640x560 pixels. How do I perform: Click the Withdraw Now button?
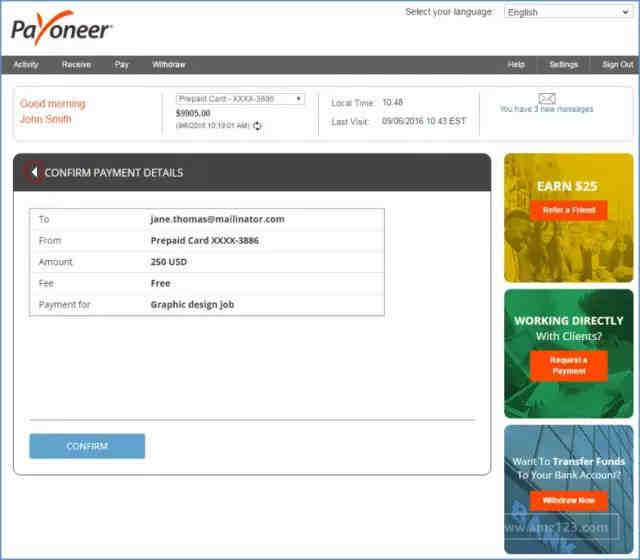point(569,500)
